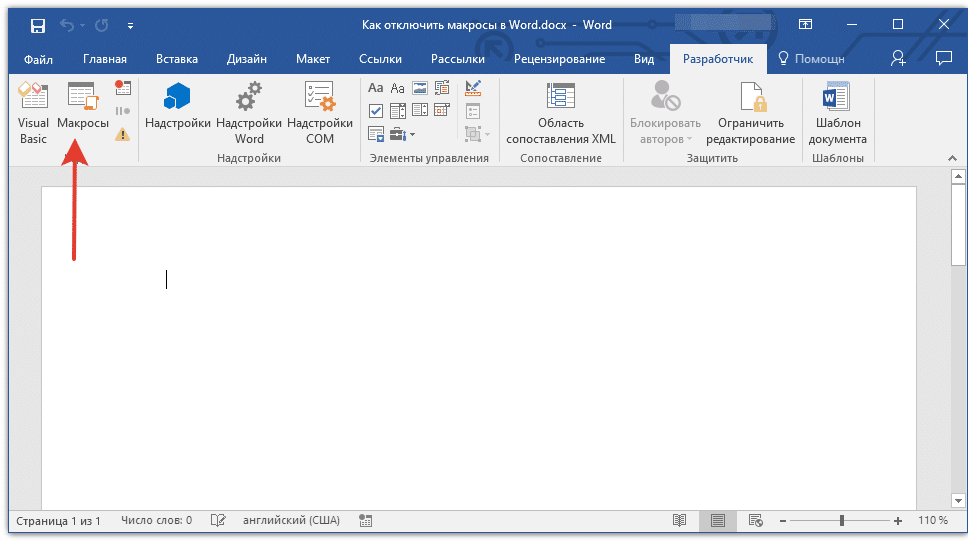Click the Record Macro icon
Image resolution: width=968 pixels, height=541 pixels.
pos(123,88)
